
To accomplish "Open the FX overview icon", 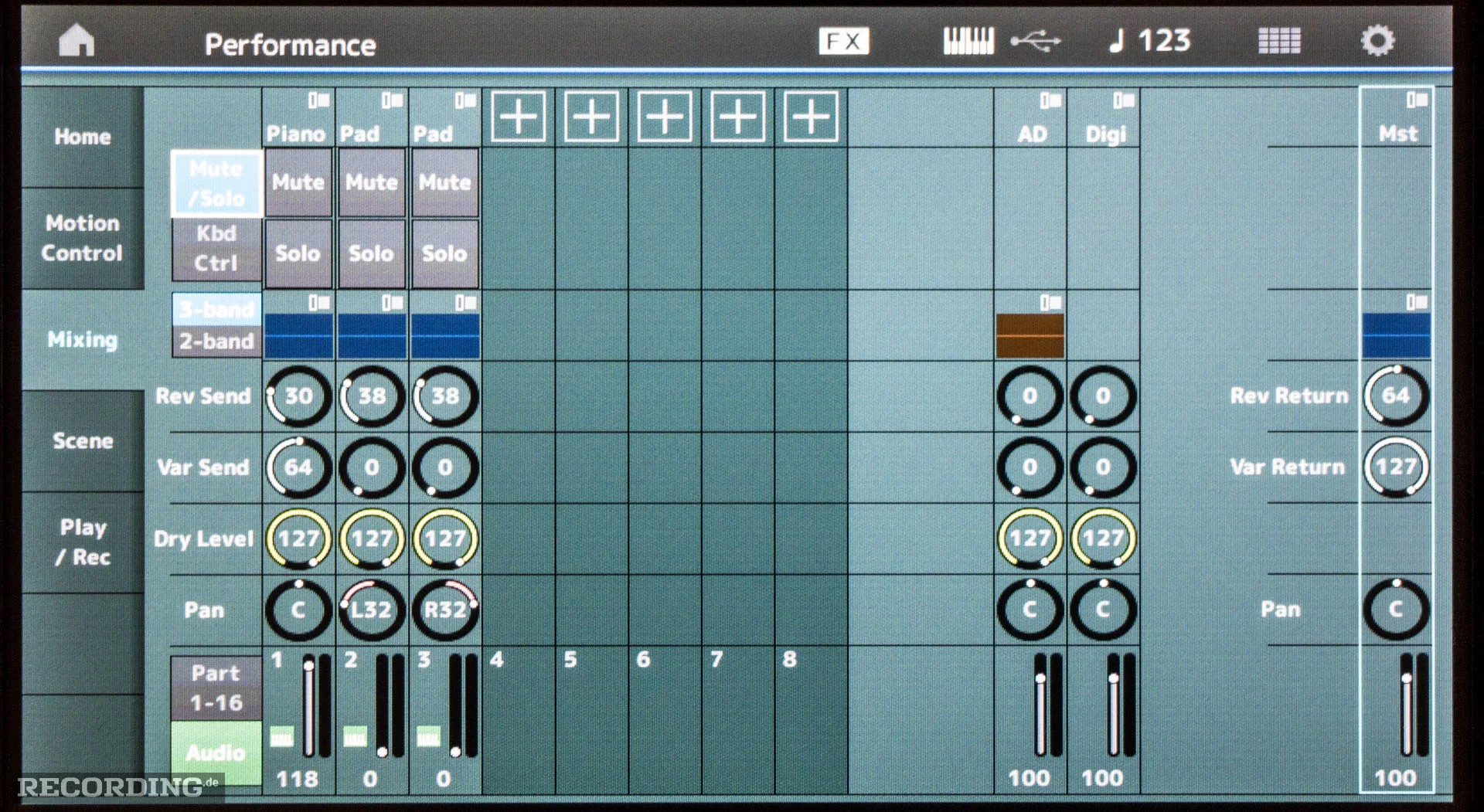I will click(843, 41).
